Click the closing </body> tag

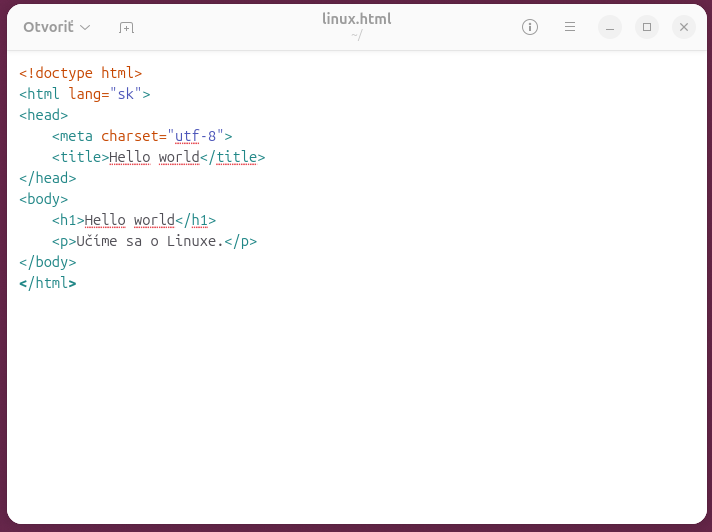click(48, 262)
